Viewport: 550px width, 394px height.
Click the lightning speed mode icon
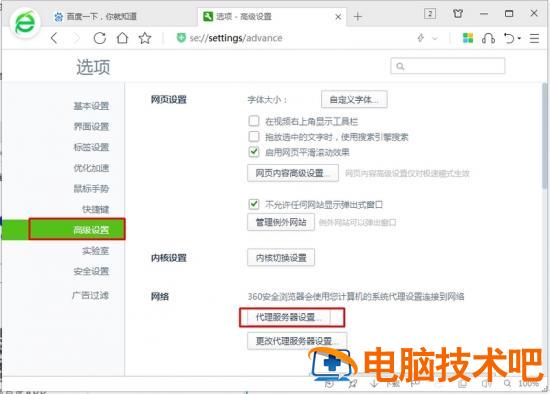[x=421, y=38]
